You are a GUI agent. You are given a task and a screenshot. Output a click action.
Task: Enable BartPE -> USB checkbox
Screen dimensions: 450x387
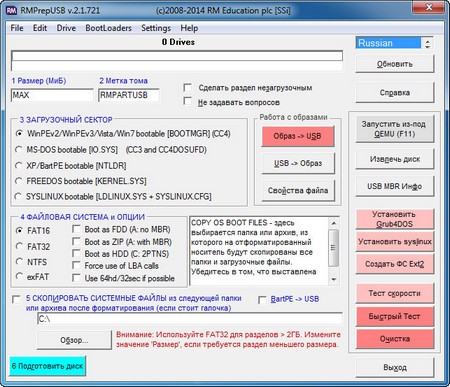click(x=262, y=300)
